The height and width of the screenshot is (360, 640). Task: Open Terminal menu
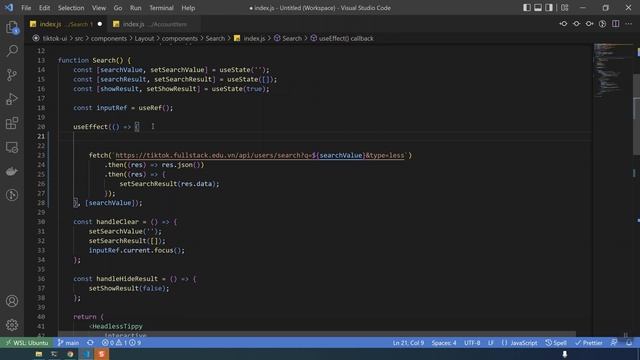click(161, 8)
